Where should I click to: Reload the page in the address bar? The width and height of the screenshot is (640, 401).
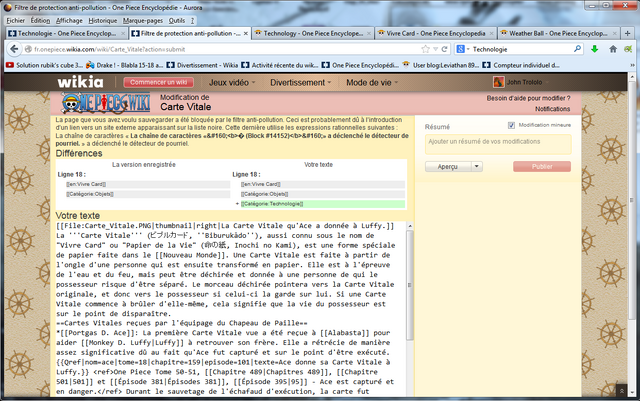click(x=444, y=49)
